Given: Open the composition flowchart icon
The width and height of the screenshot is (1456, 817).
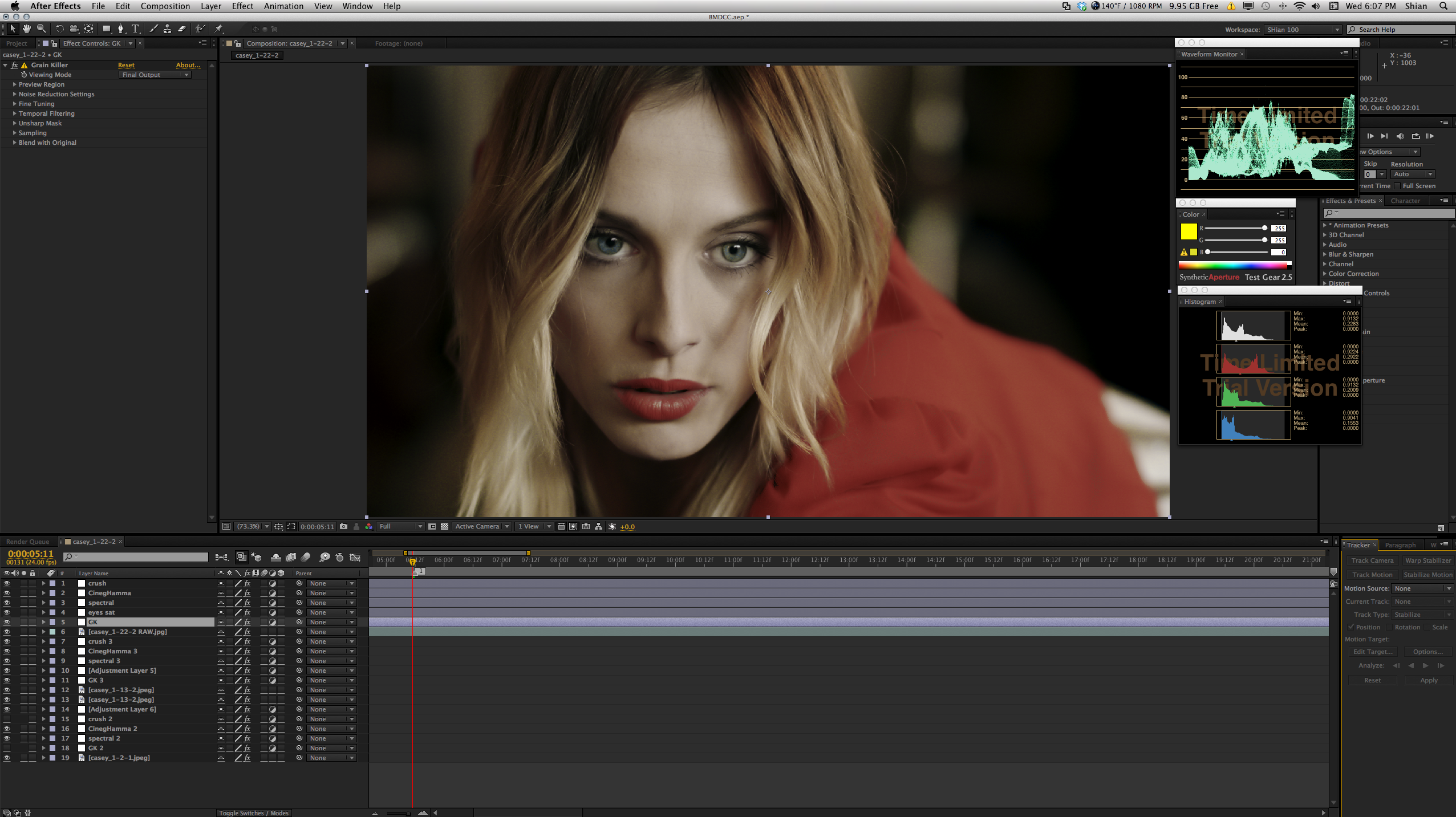Looking at the screenshot, I should click(598, 526).
